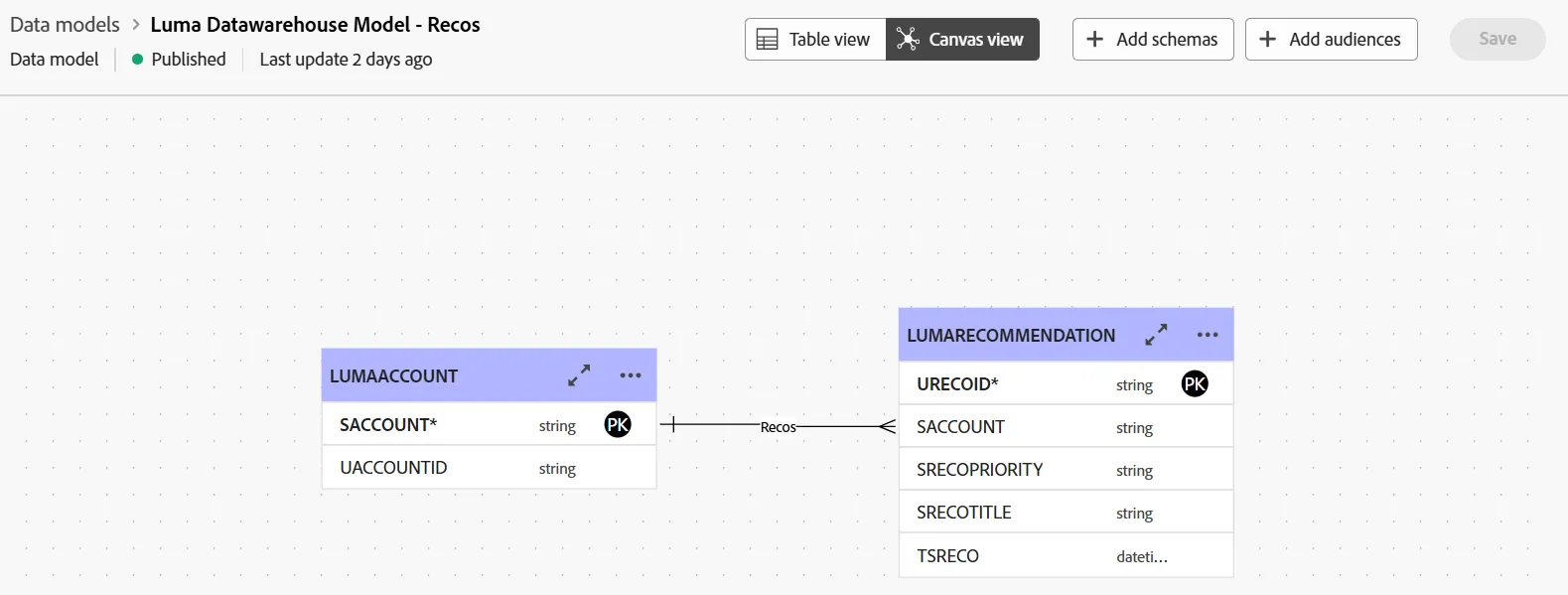Click the table grid icon in Table view

[768, 40]
